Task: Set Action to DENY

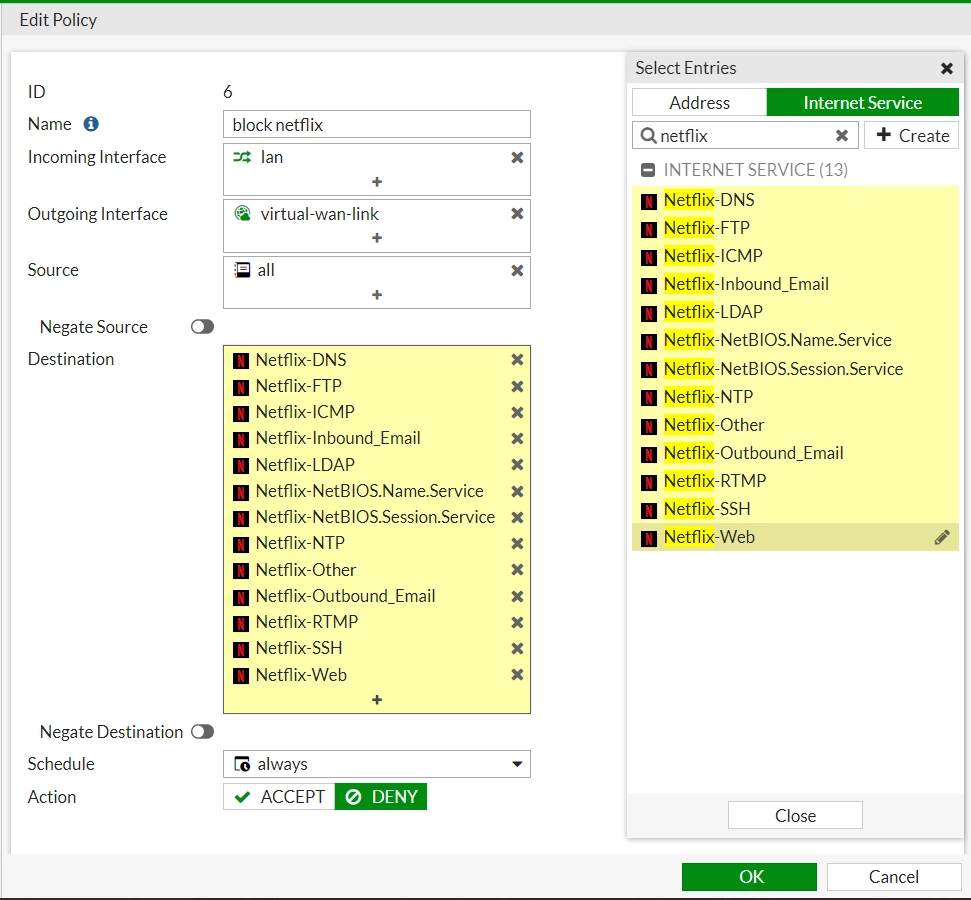Action: click(381, 797)
